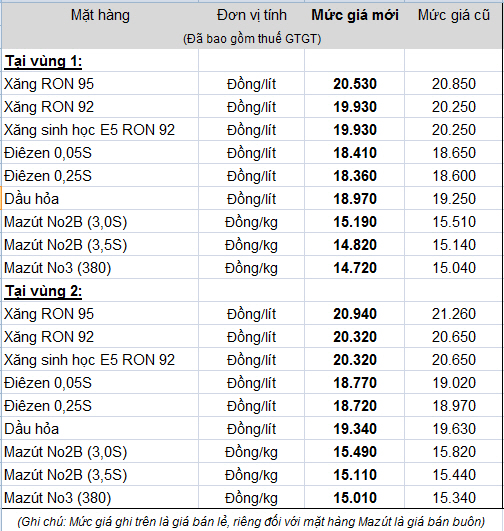Select the 'Đơn vị tính' header cell
Screen dimensions: 504x531
click(x=252, y=15)
